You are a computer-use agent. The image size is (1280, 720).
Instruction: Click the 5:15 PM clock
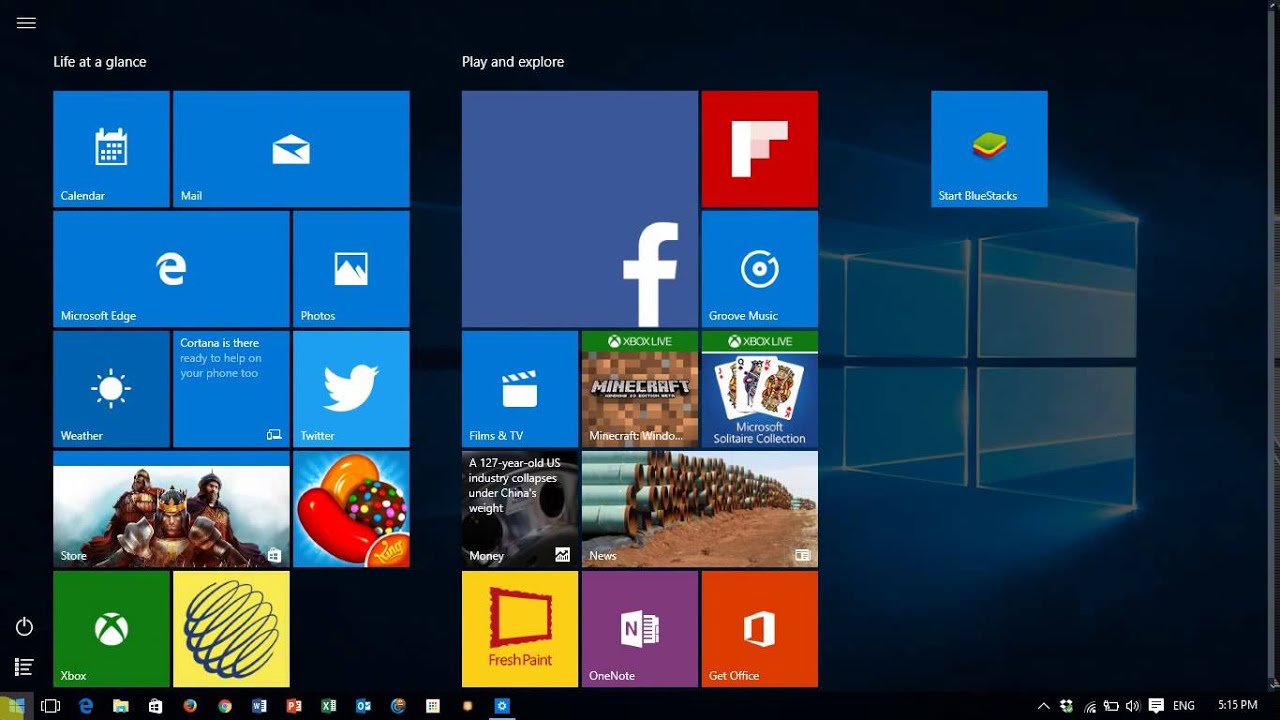(x=1238, y=706)
